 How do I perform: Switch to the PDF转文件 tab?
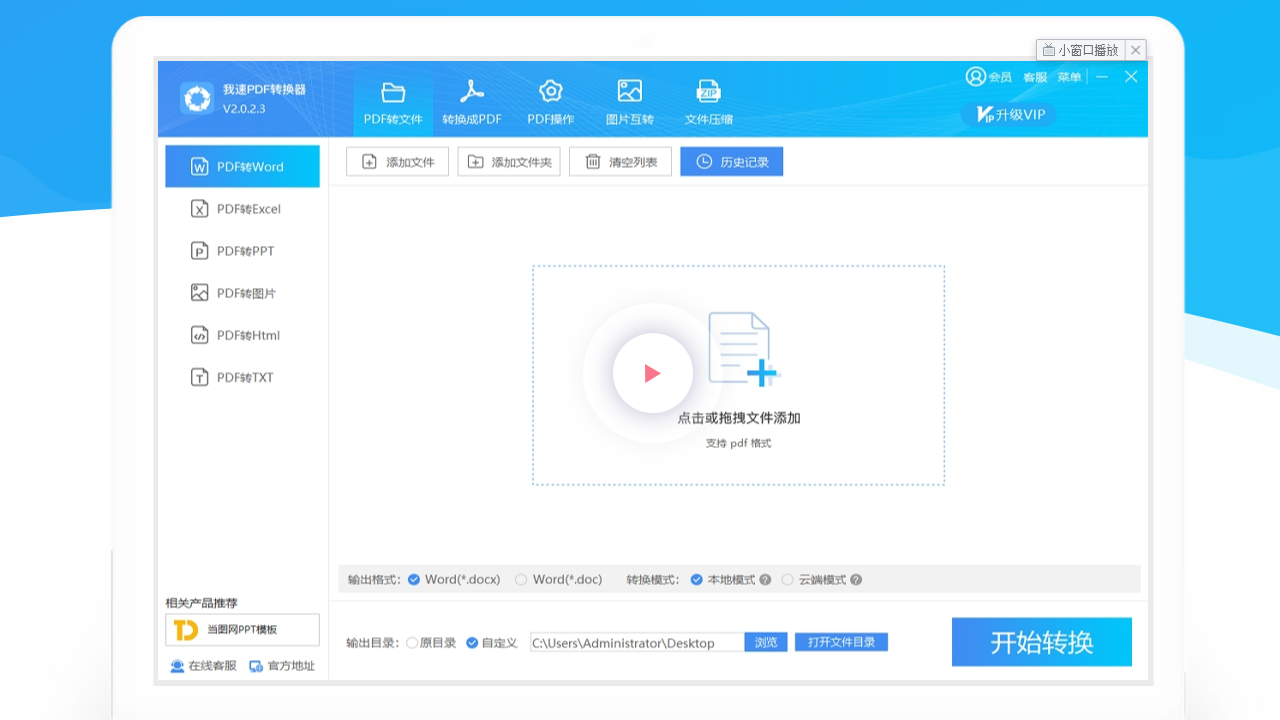(x=394, y=100)
